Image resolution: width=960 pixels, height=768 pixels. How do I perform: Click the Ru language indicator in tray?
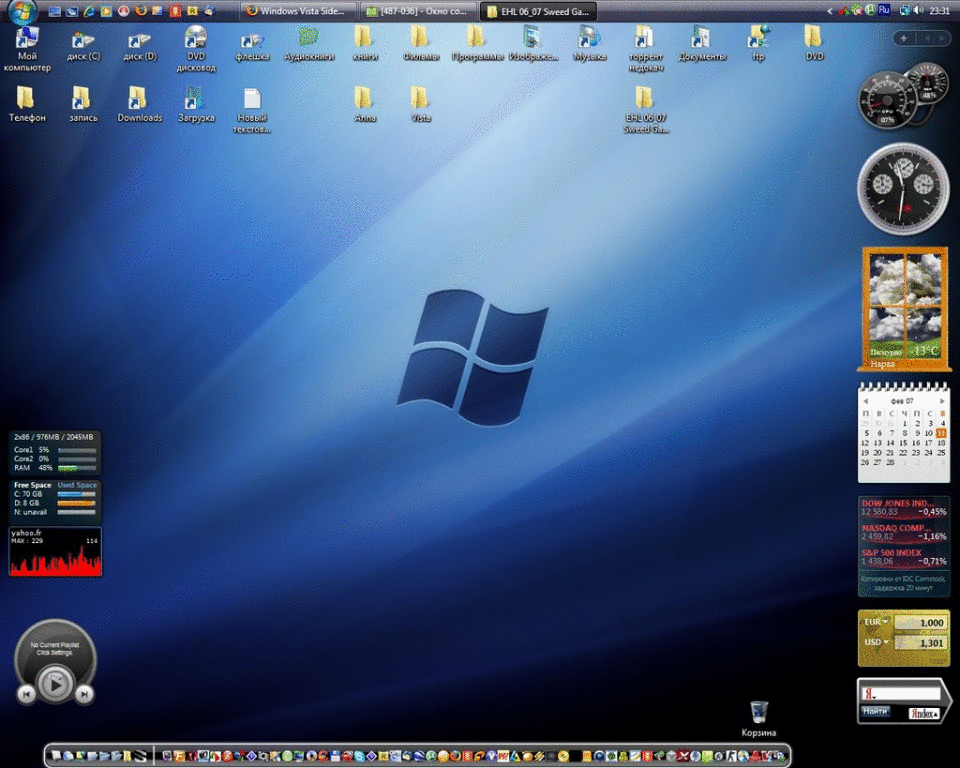click(x=884, y=10)
